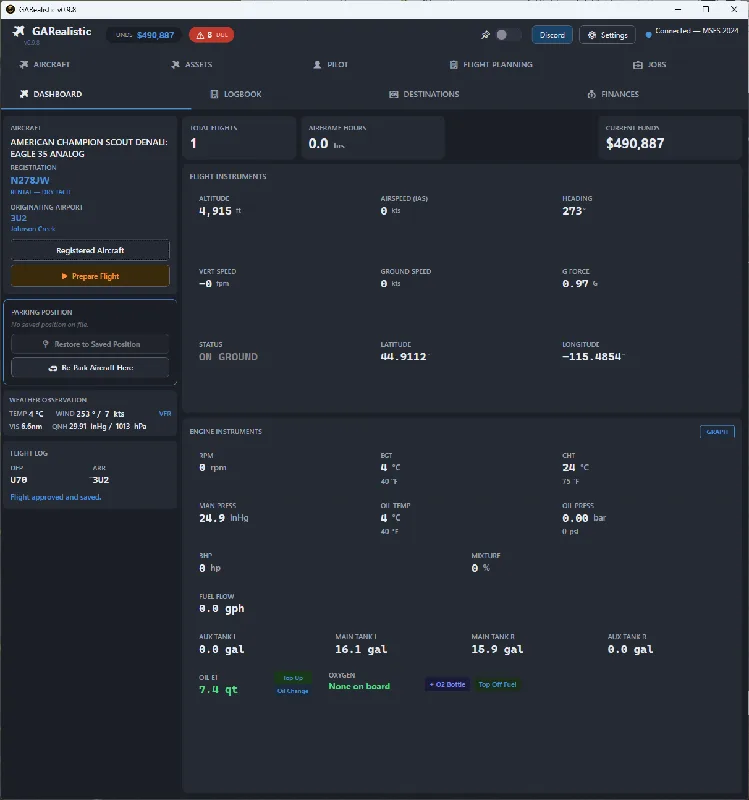Click the Registered Aircraft button
749x800 pixels.
90,250
